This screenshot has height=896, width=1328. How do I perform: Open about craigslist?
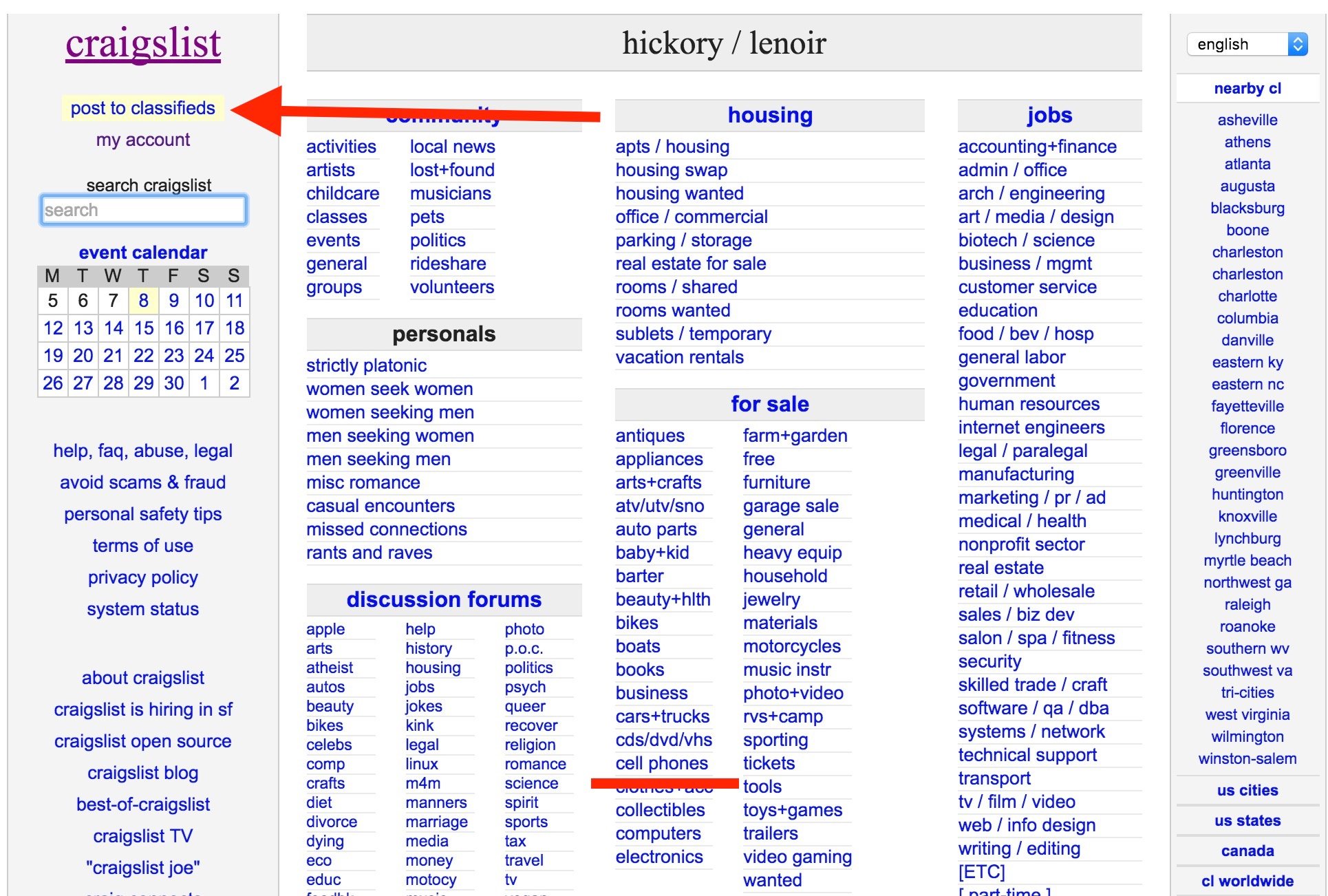click(143, 678)
